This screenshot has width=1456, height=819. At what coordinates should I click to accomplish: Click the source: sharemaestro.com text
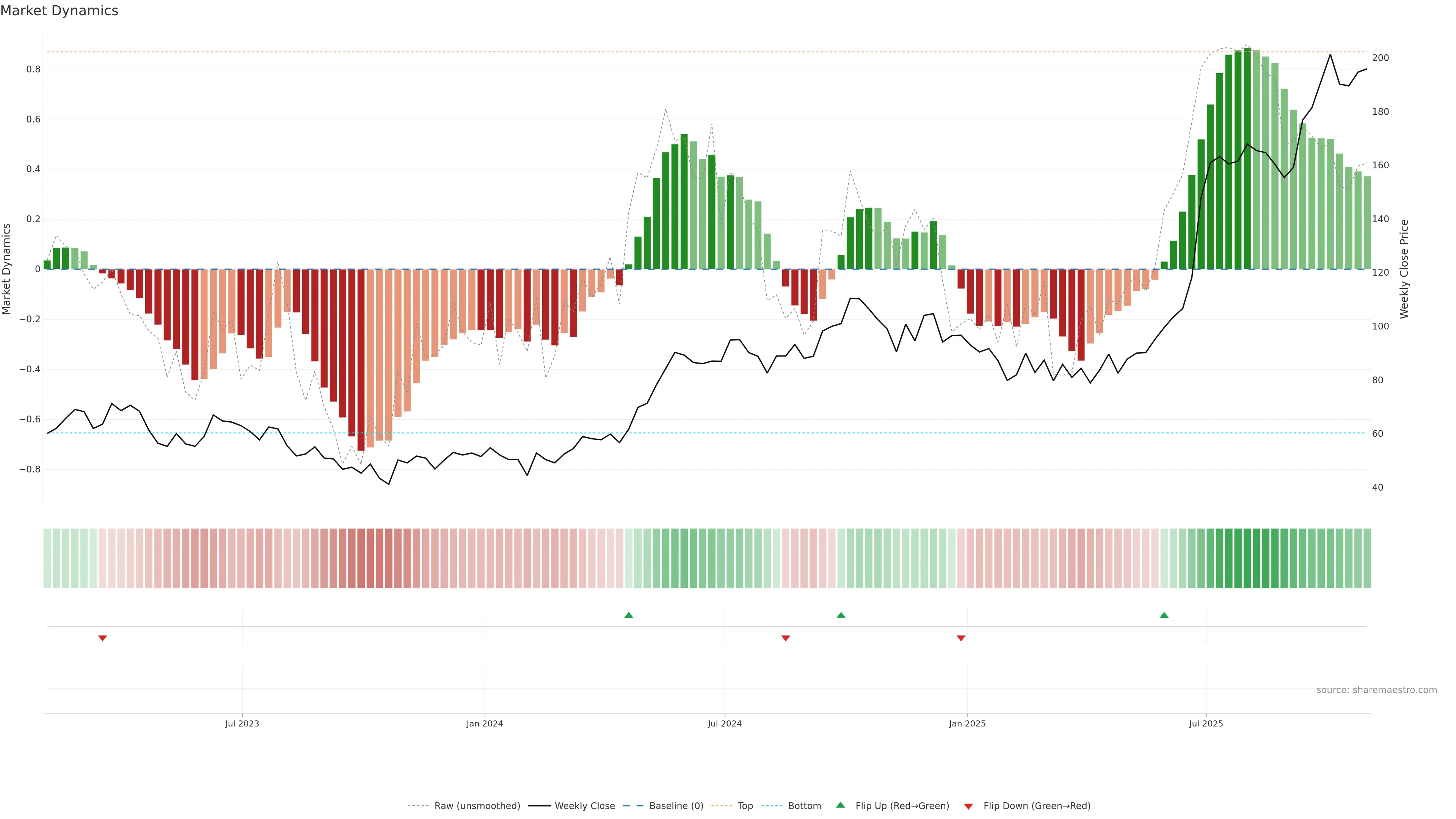(x=1376, y=690)
